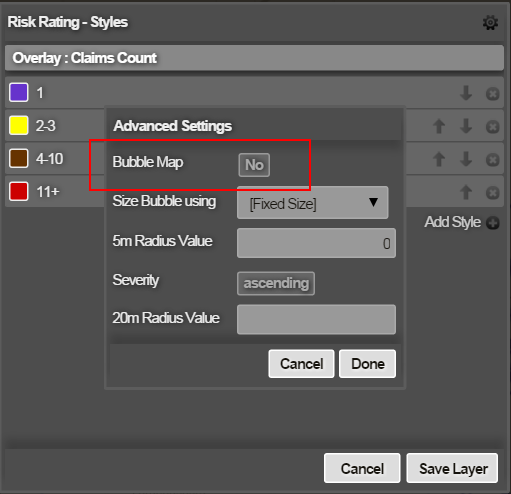This screenshot has height=494, width=511.
Task: Cancel the Risk Rating styles panel
Action: (x=362, y=468)
